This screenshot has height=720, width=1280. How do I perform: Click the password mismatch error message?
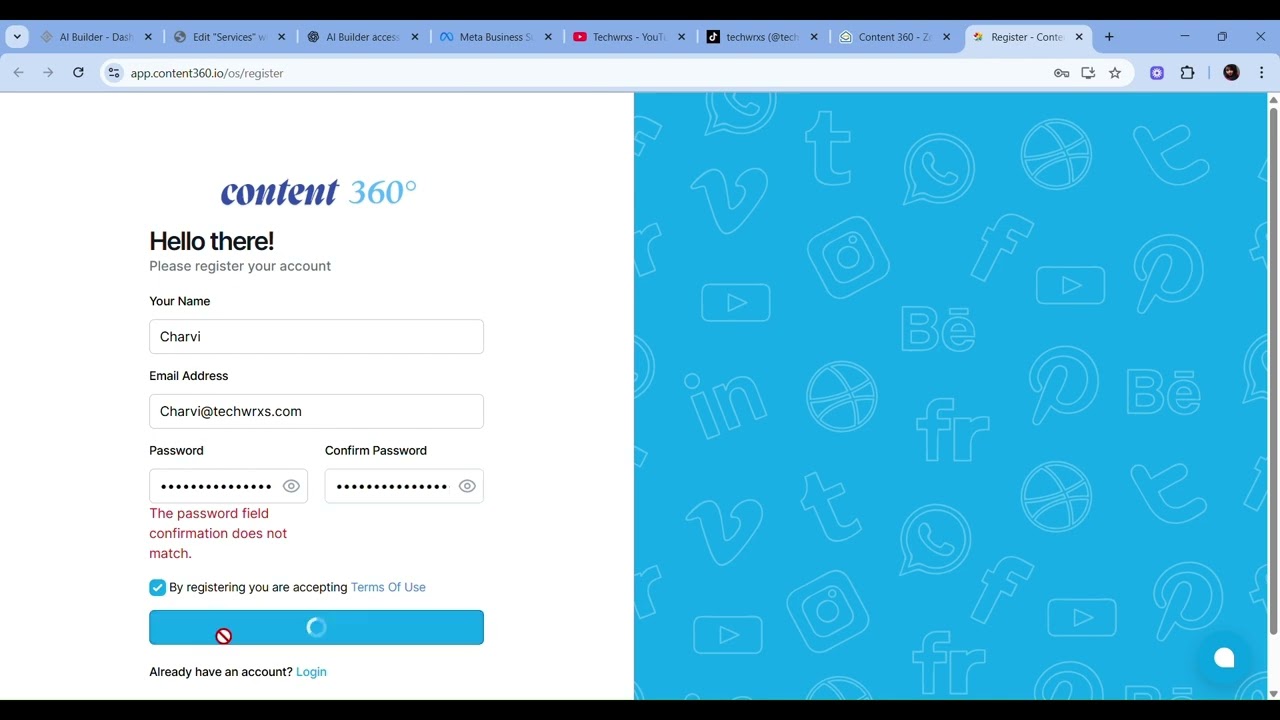[218, 533]
